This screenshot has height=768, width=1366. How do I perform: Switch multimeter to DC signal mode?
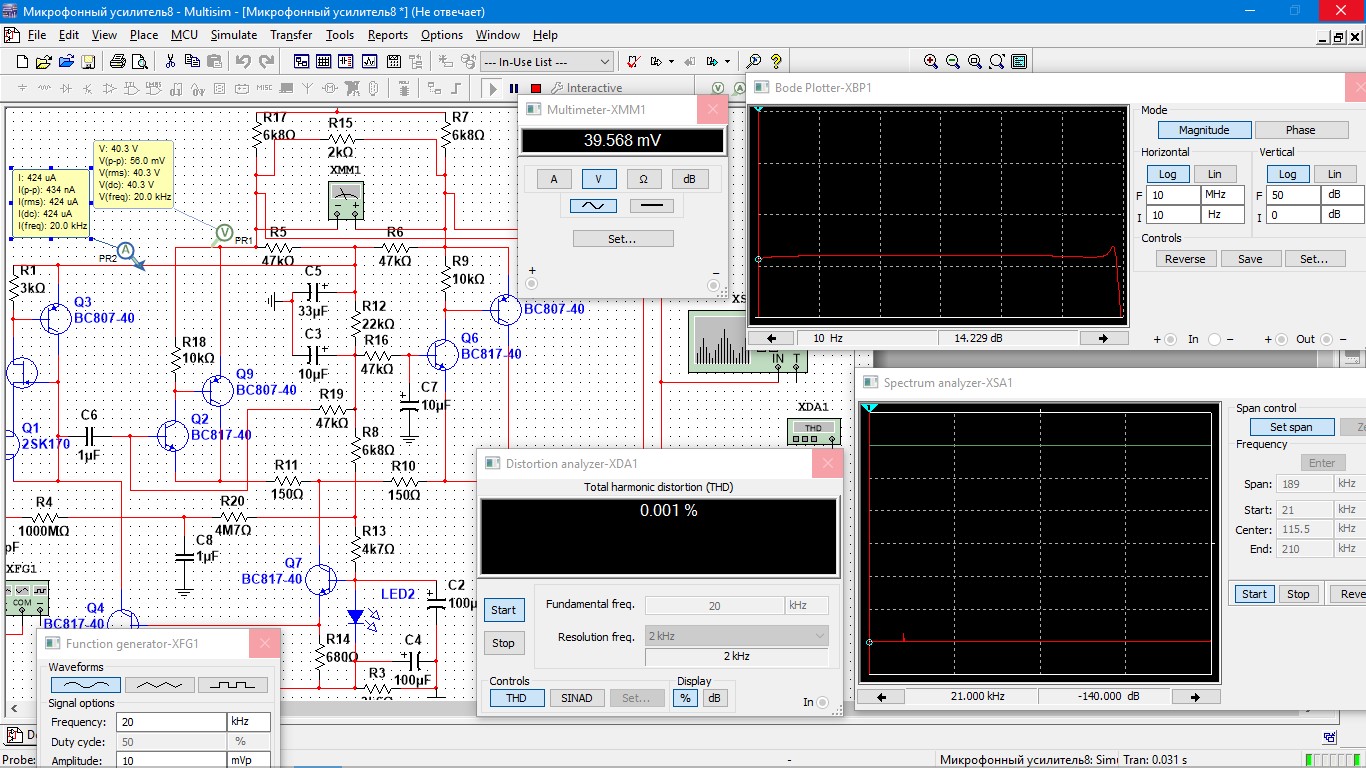(x=651, y=206)
